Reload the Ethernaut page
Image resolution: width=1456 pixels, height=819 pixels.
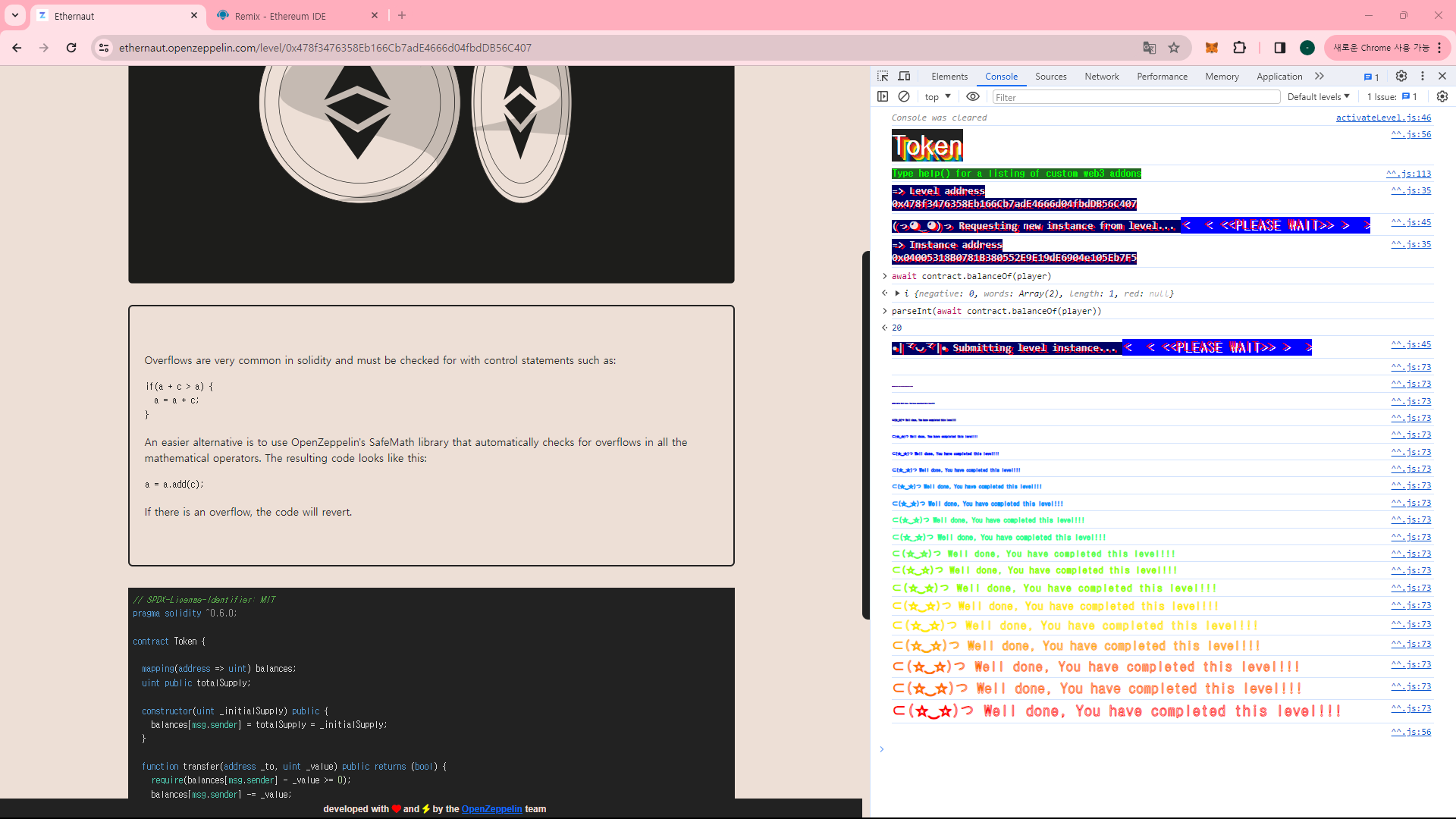coord(71,48)
